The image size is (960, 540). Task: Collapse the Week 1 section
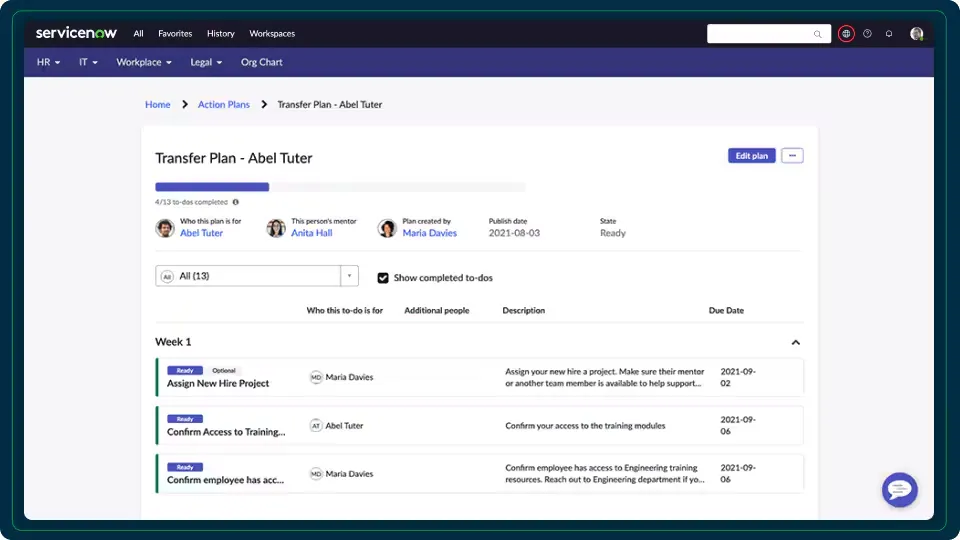(x=796, y=342)
